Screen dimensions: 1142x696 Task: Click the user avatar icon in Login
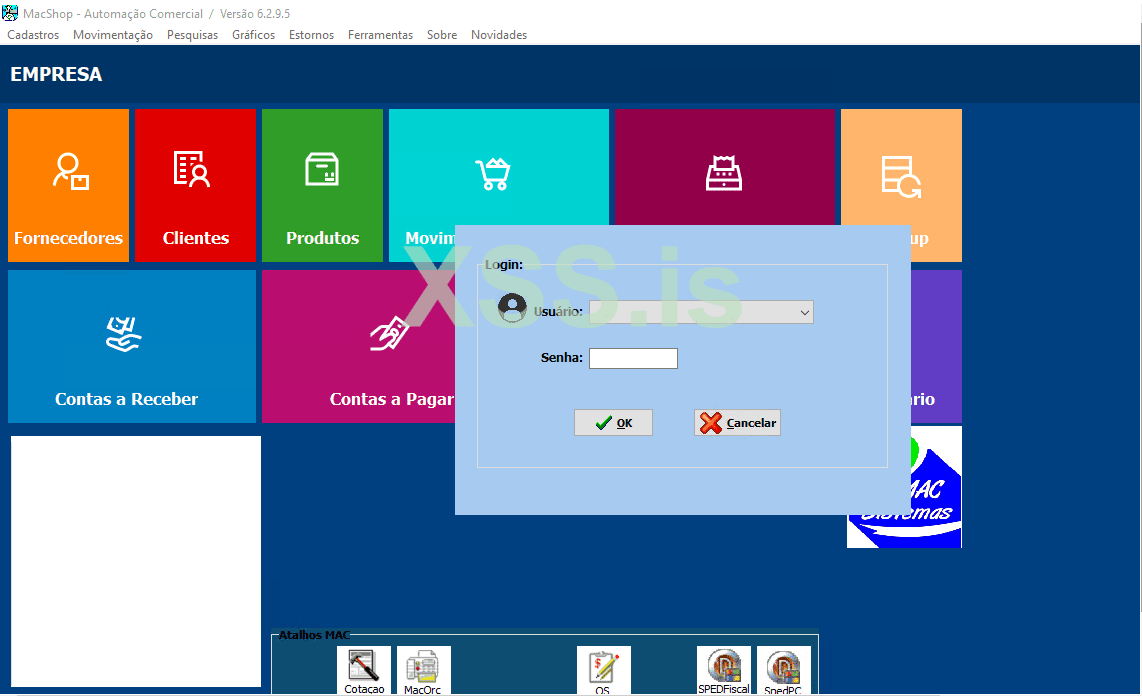512,308
